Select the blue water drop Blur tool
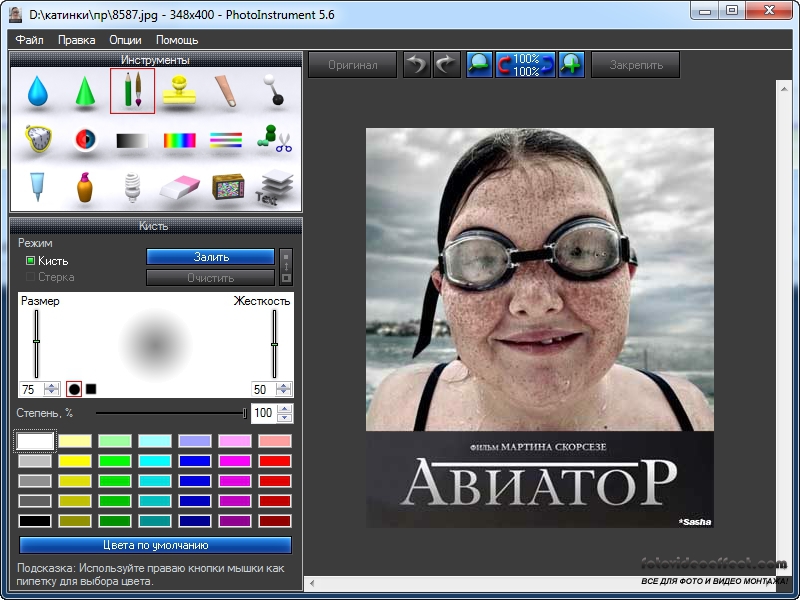 pyautogui.click(x=37, y=91)
